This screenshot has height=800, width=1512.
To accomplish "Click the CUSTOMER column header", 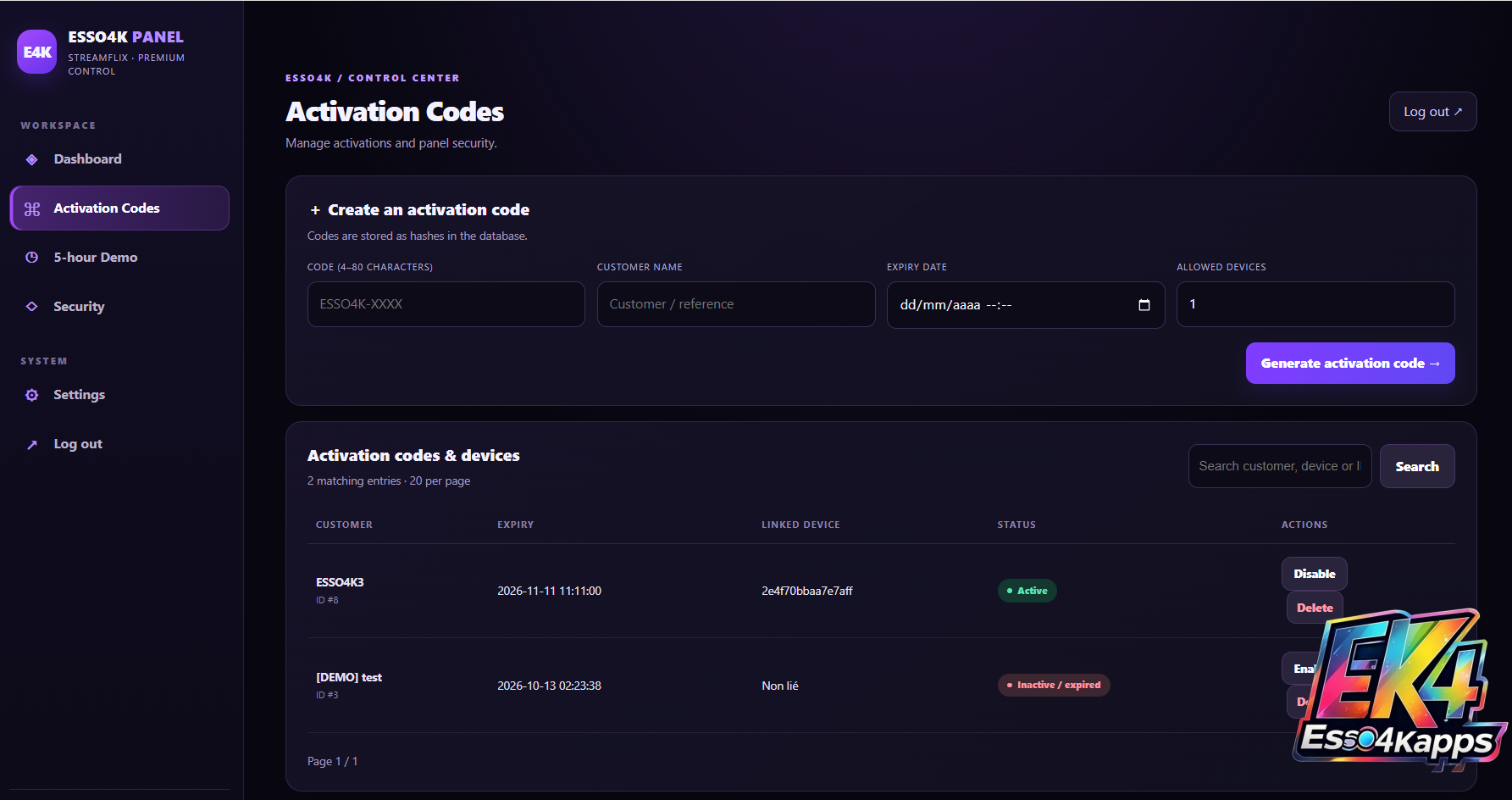I will 344,525.
